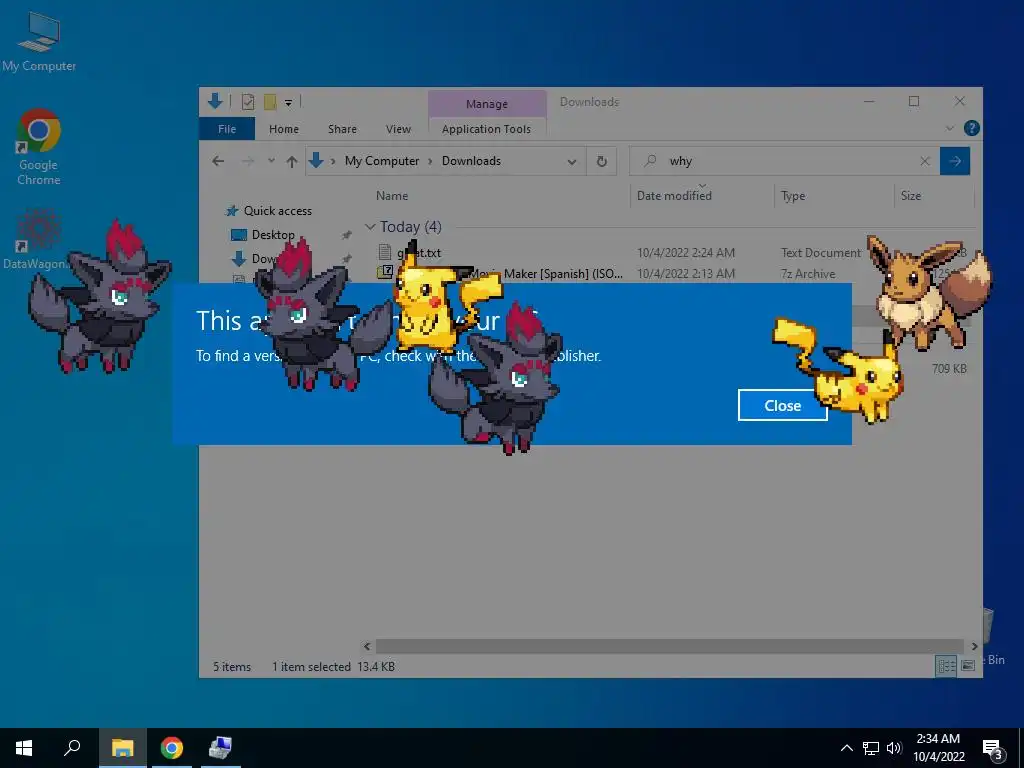
Task: Open the notification action center
Action: pos(993,749)
